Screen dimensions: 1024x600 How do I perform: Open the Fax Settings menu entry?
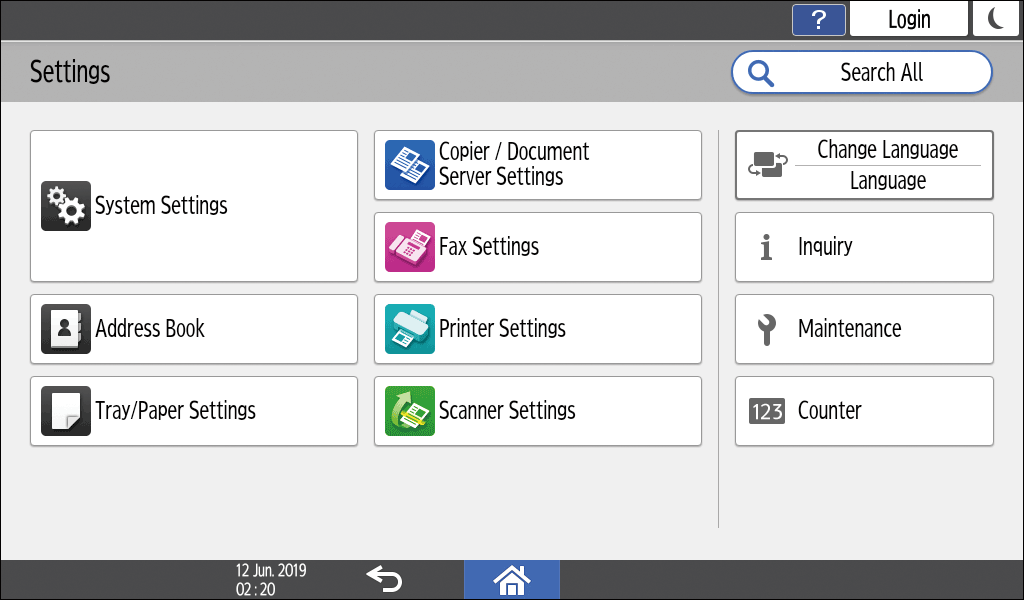click(538, 247)
